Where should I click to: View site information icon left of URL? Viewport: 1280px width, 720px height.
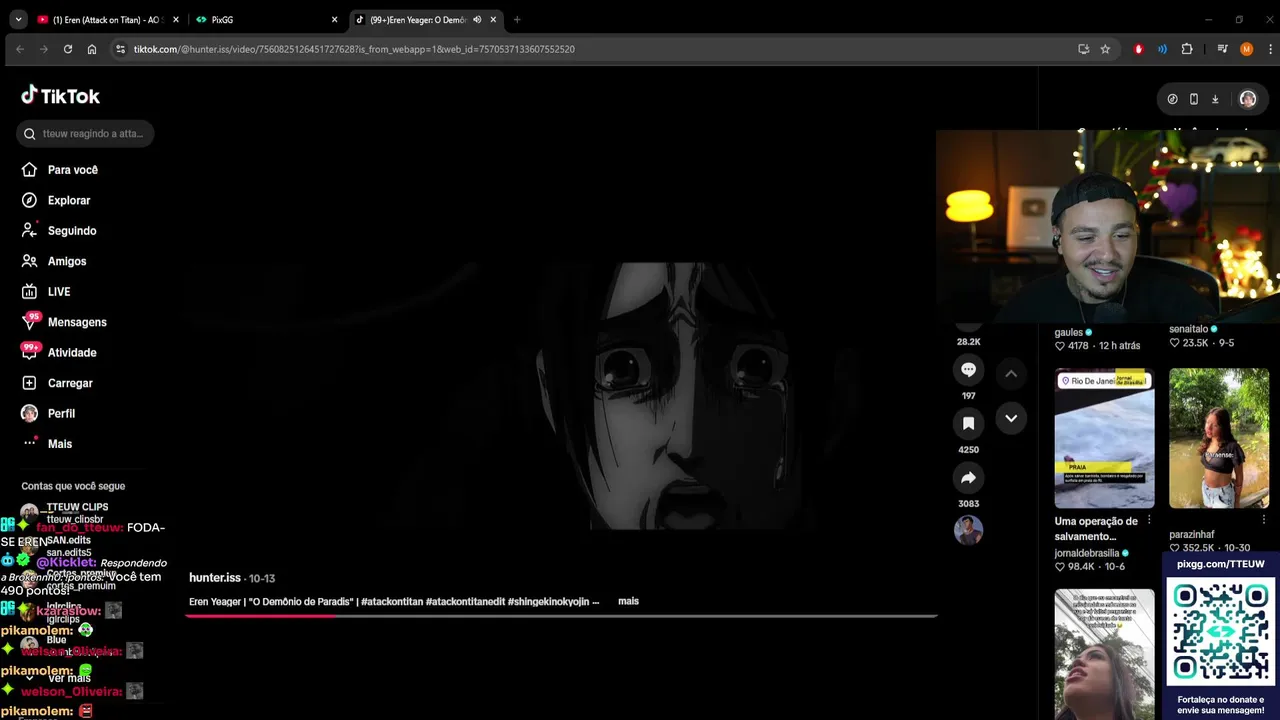[120, 49]
